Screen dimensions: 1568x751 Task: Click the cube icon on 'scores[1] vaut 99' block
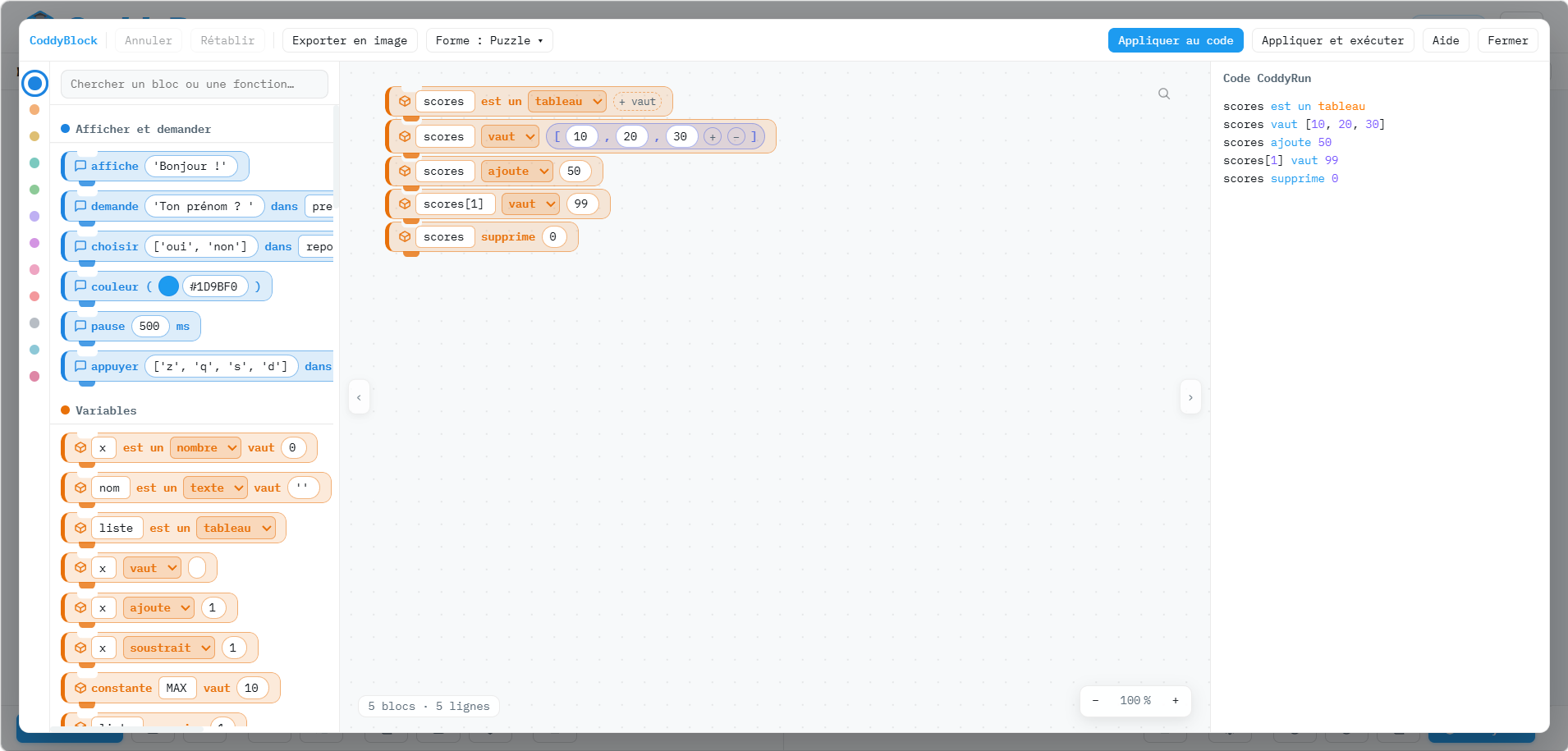click(405, 204)
